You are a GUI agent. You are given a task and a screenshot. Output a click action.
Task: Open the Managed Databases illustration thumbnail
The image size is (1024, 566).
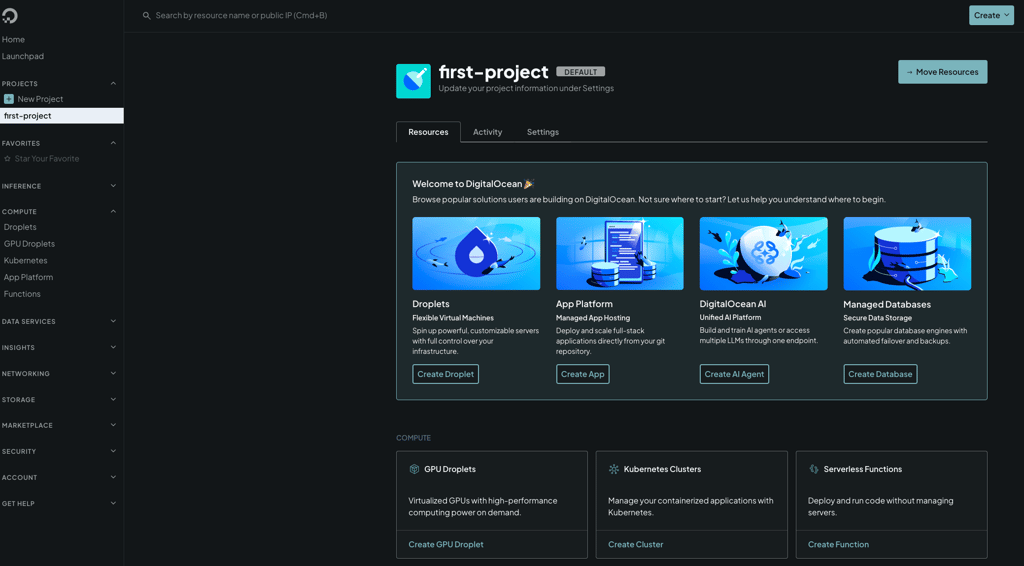907,253
